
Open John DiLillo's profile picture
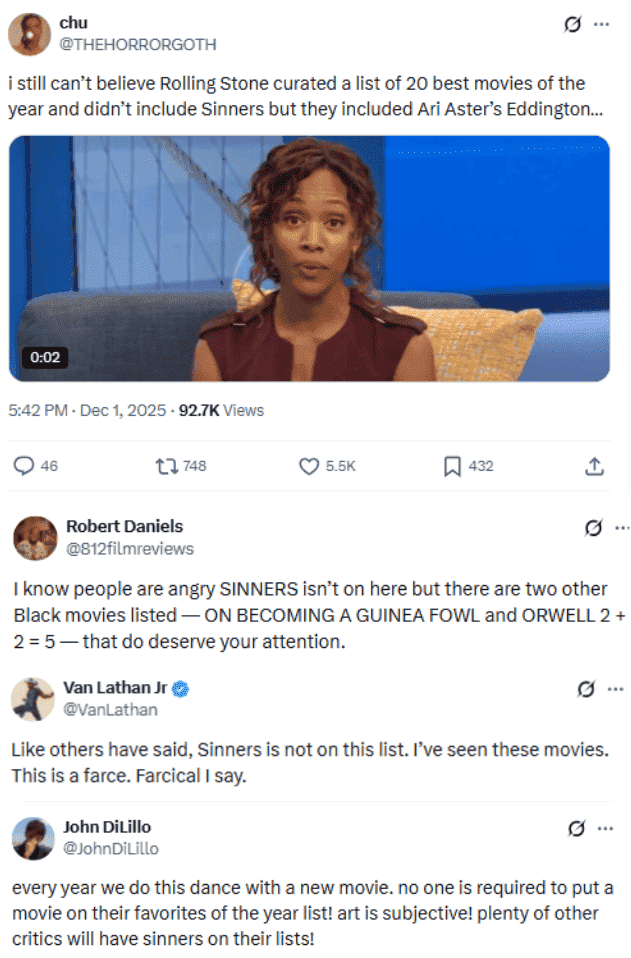coord(33,838)
